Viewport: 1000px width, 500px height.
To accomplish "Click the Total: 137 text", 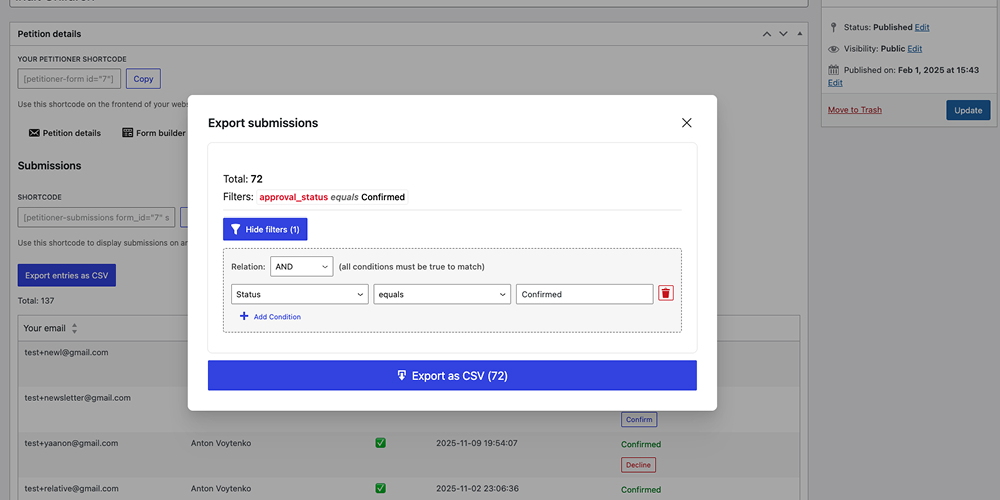I will pos(36,300).
